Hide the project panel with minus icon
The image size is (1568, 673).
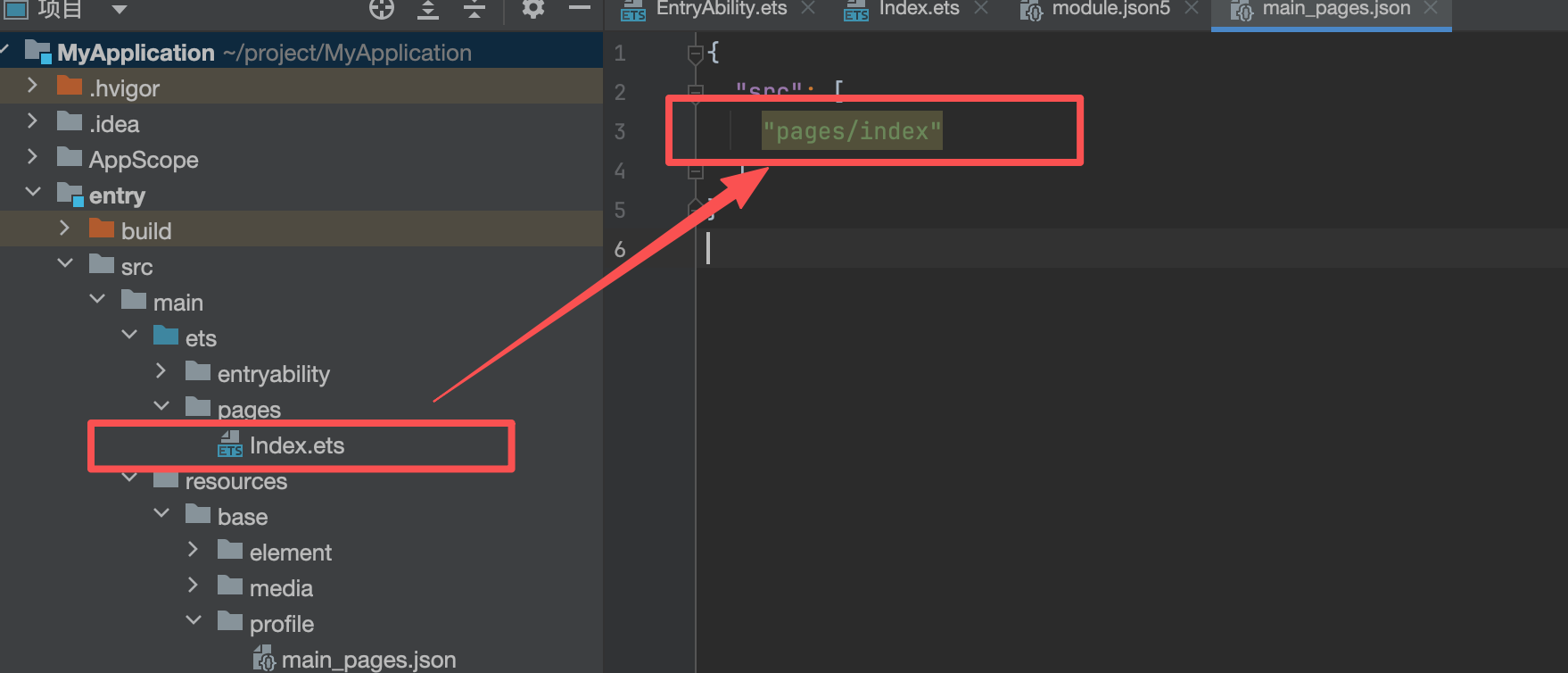pyautogui.click(x=580, y=8)
